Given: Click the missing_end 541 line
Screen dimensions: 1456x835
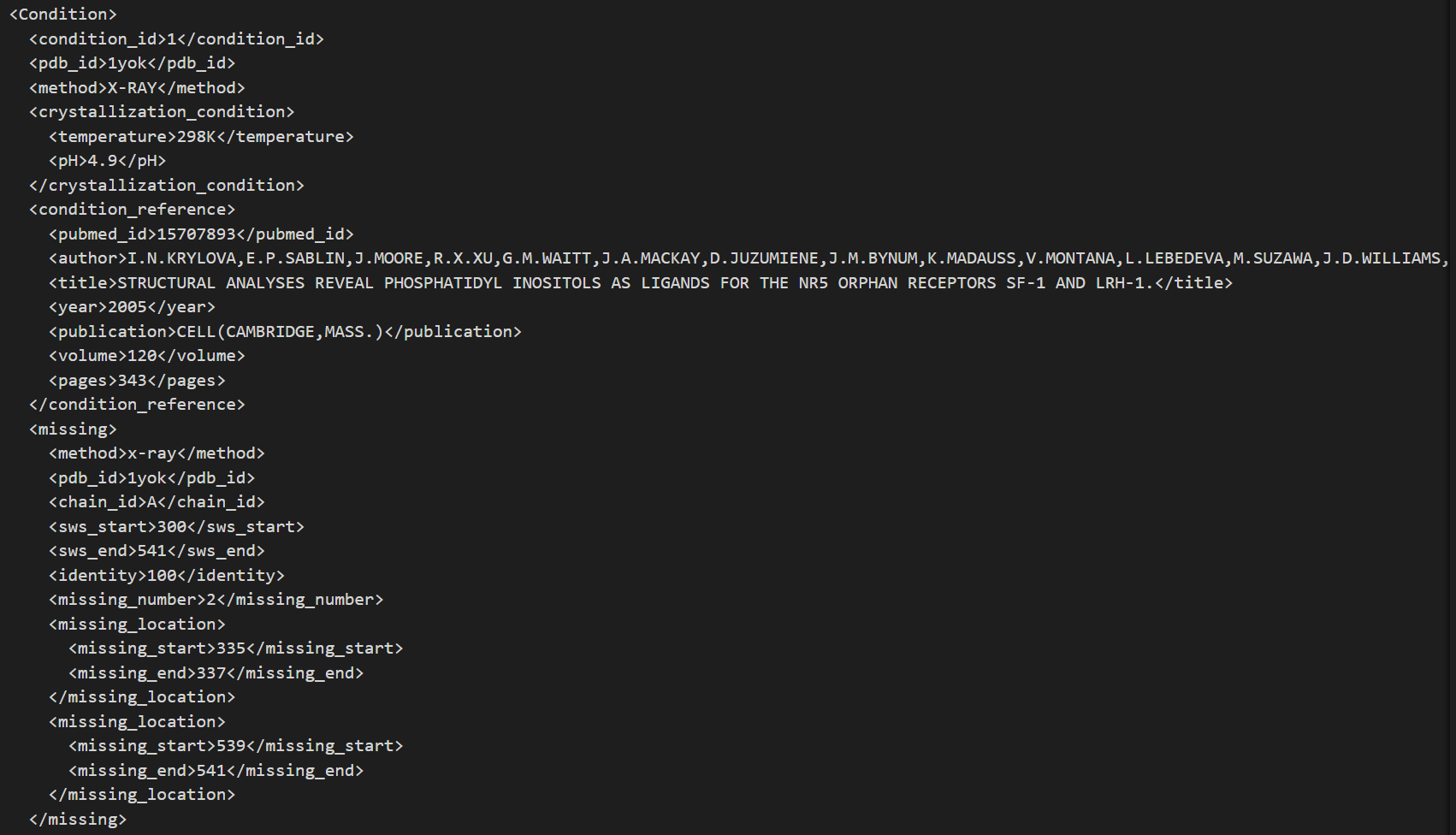Looking at the screenshot, I should point(216,770).
